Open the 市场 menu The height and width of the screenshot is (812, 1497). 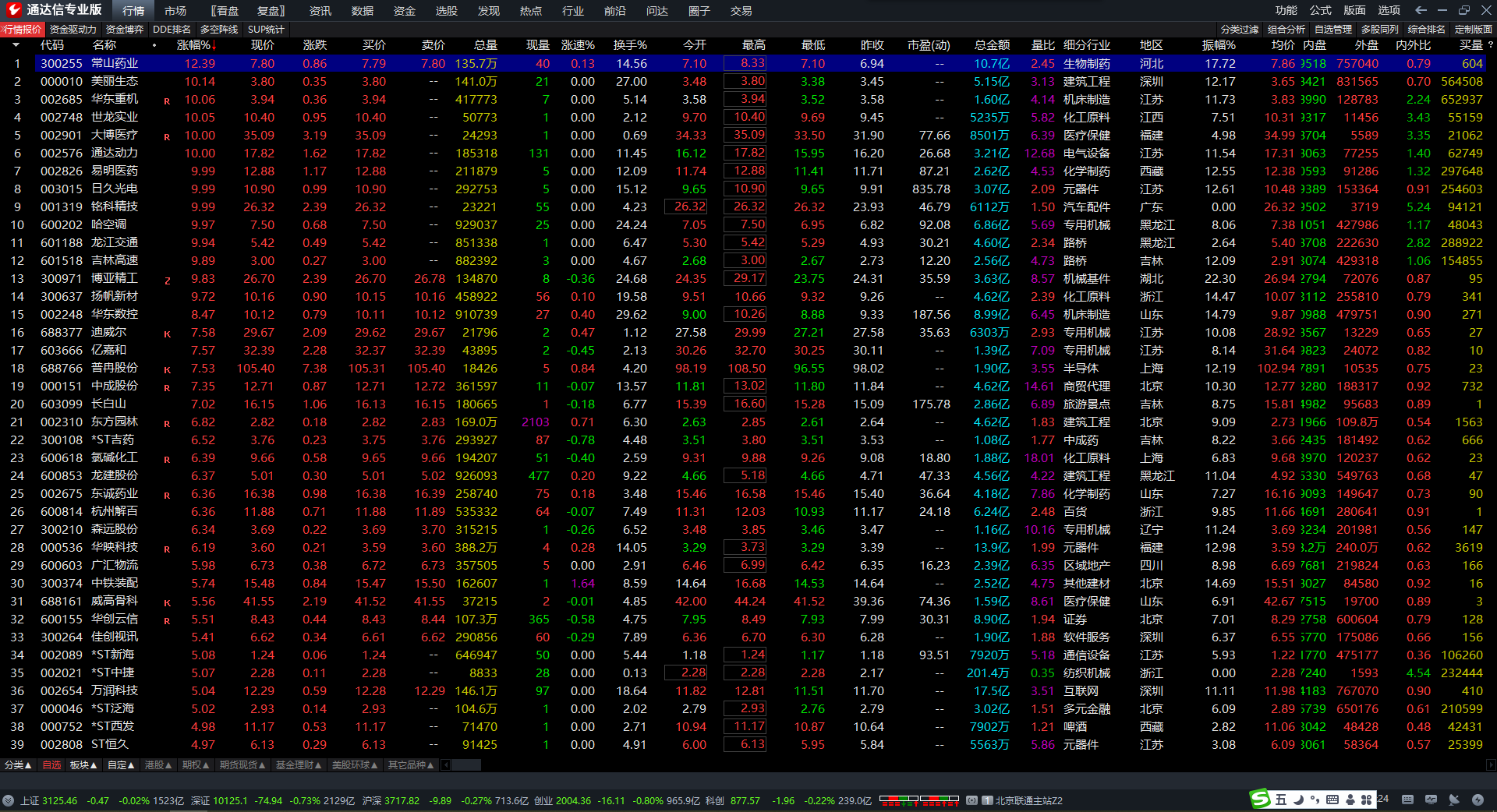tap(175, 11)
